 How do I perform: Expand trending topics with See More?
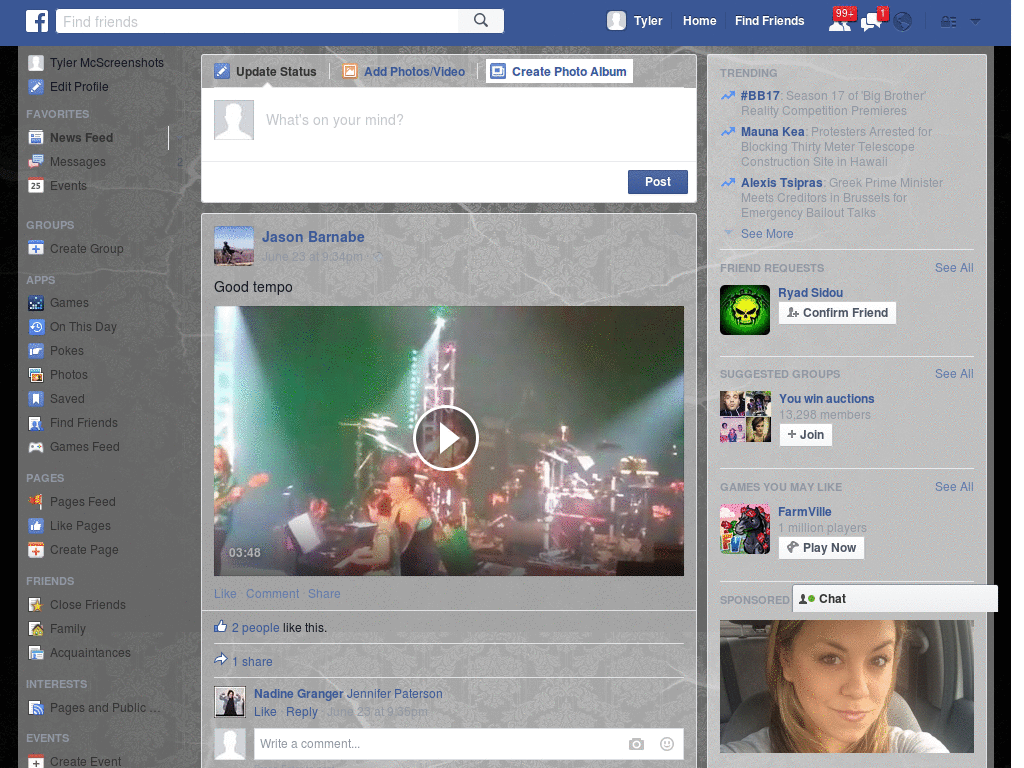point(767,234)
